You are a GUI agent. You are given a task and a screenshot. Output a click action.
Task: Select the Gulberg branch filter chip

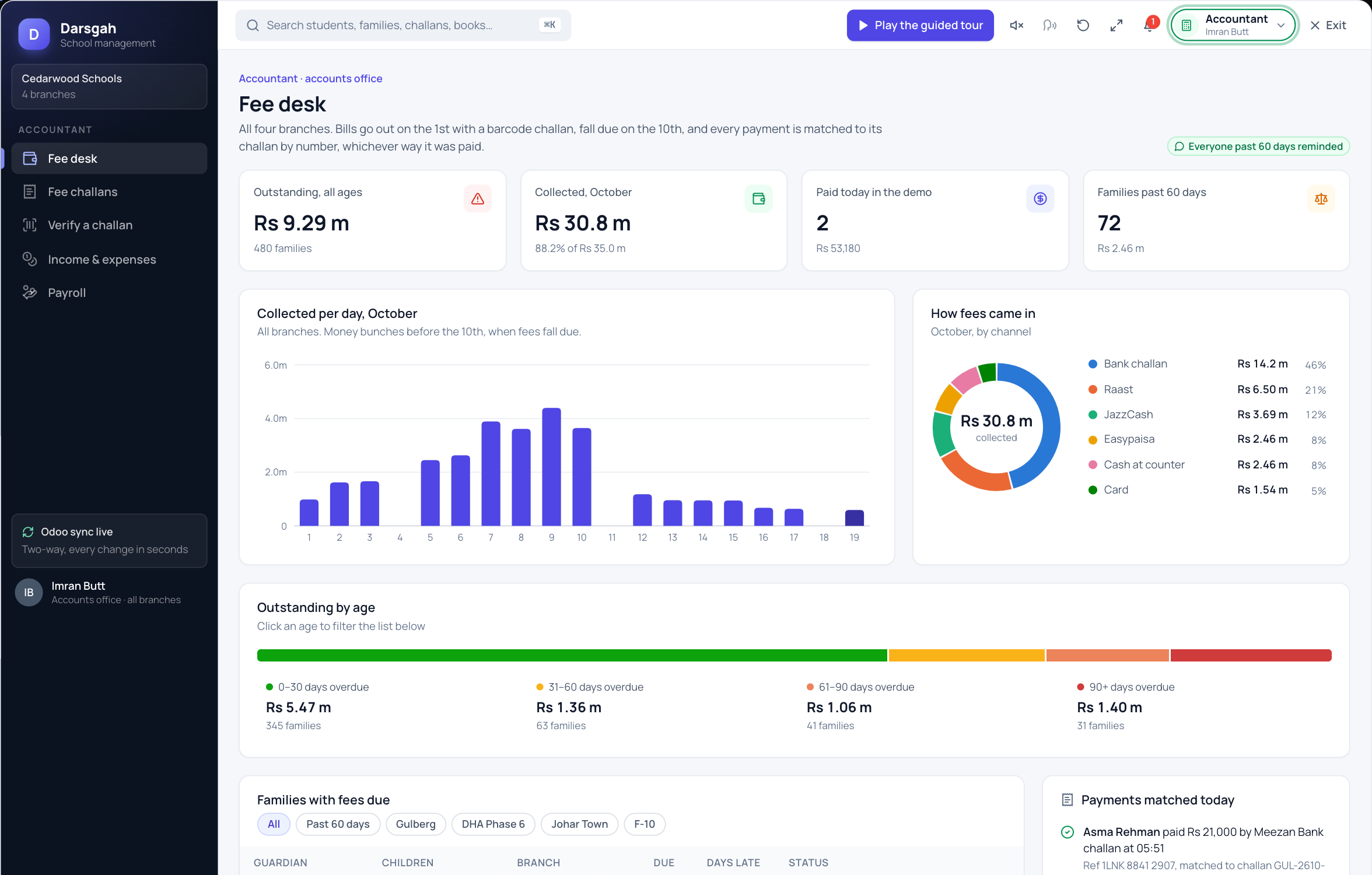(x=415, y=824)
